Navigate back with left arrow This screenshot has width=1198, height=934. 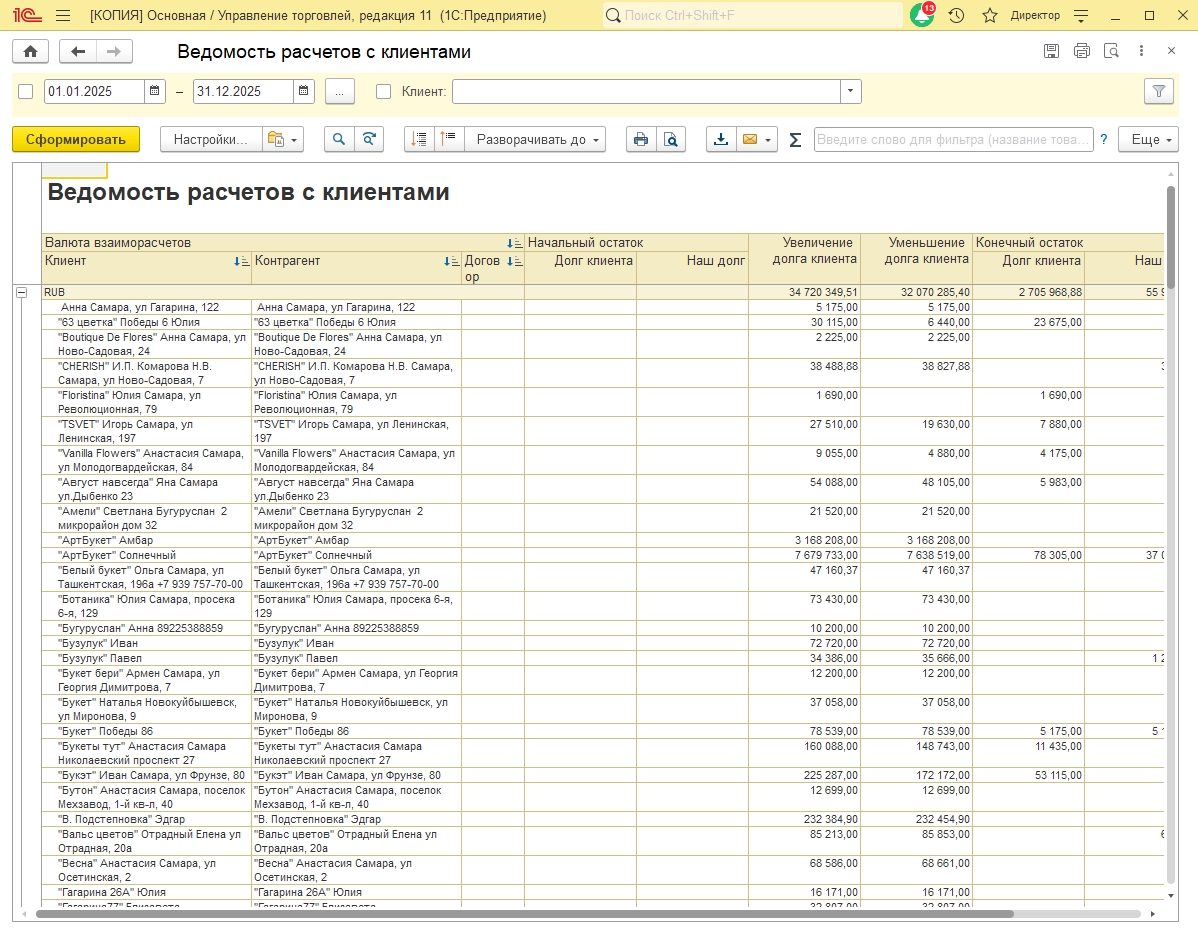(x=77, y=51)
